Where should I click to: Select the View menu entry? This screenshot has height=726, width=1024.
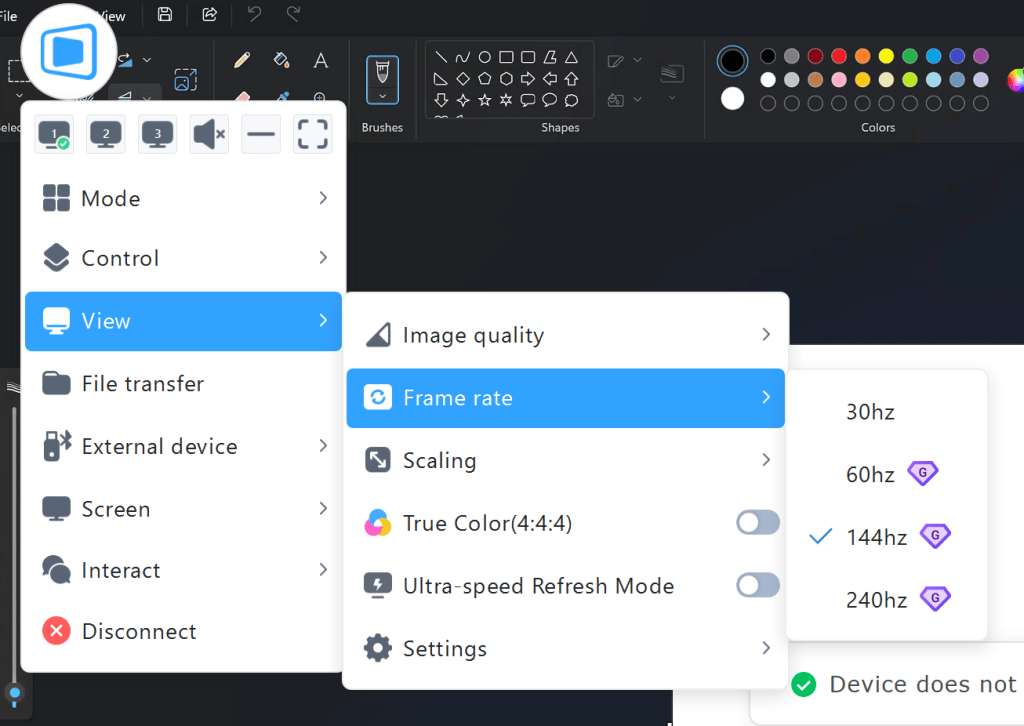(184, 321)
